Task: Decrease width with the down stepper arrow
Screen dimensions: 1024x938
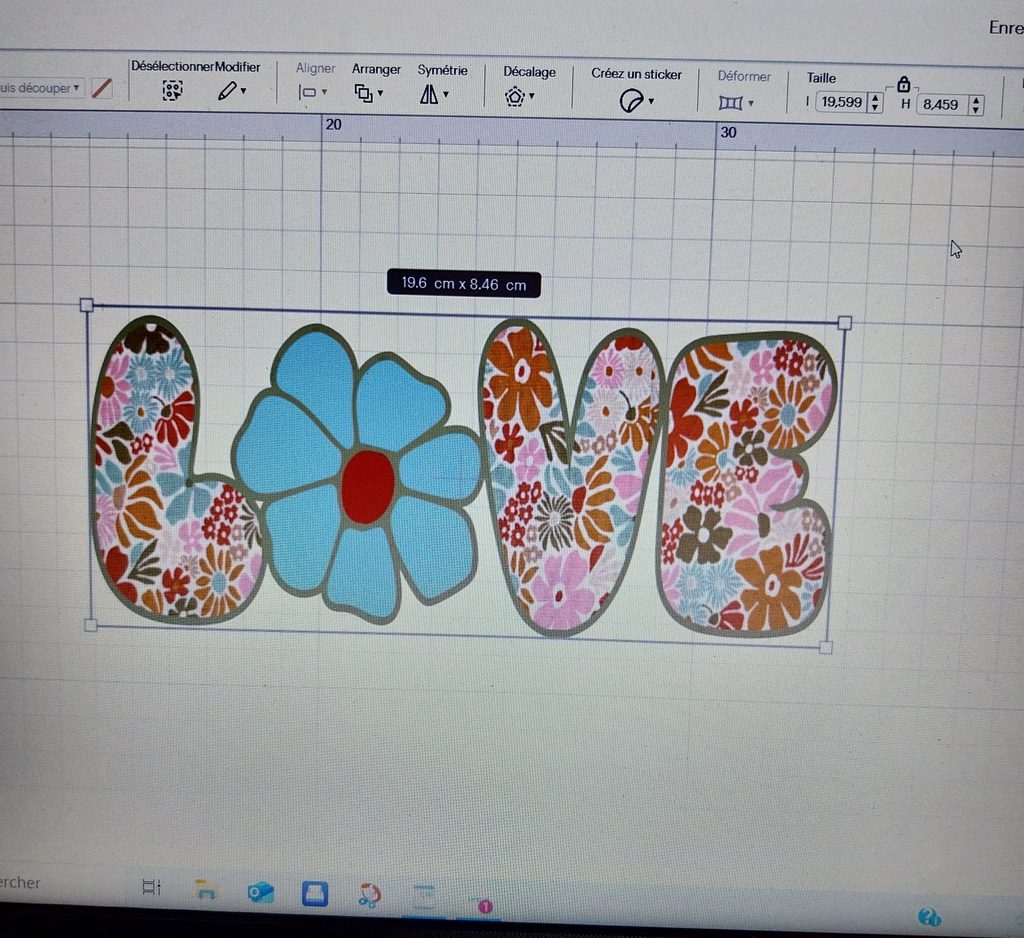Action: coord(875,108)
